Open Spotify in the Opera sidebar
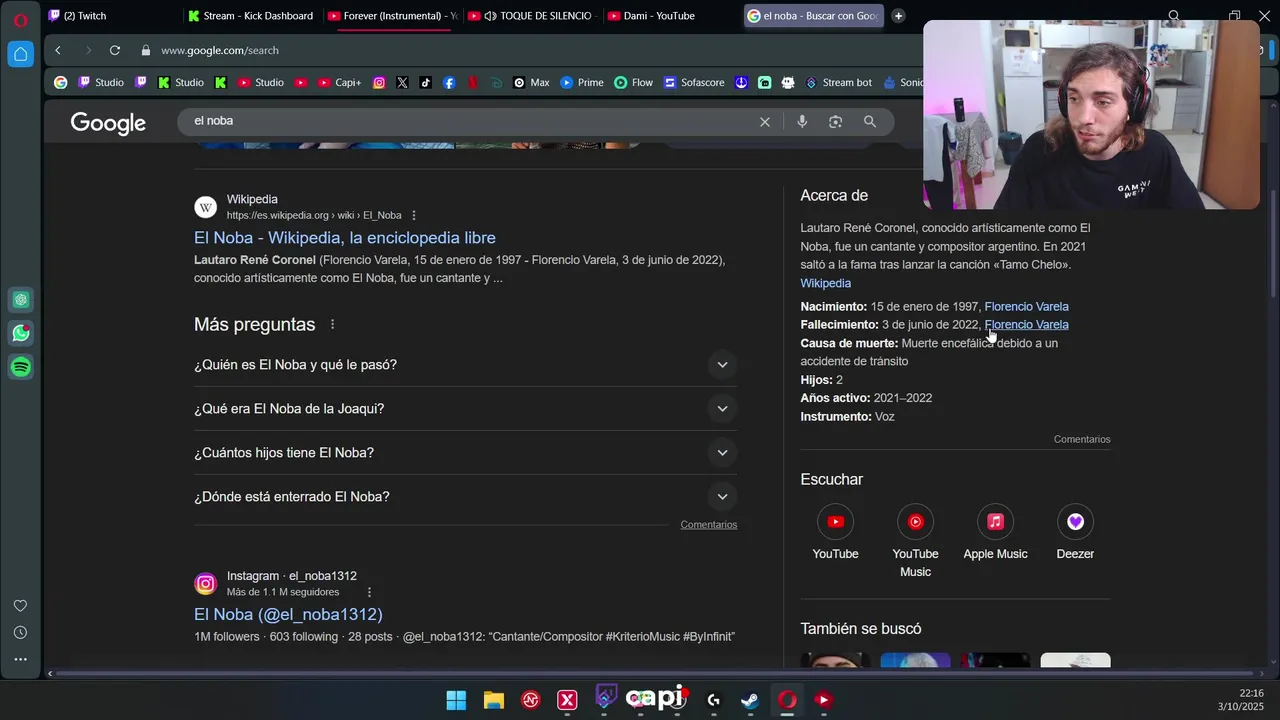1280x720 pixels. pyautogui.click(x=21, y=367)
